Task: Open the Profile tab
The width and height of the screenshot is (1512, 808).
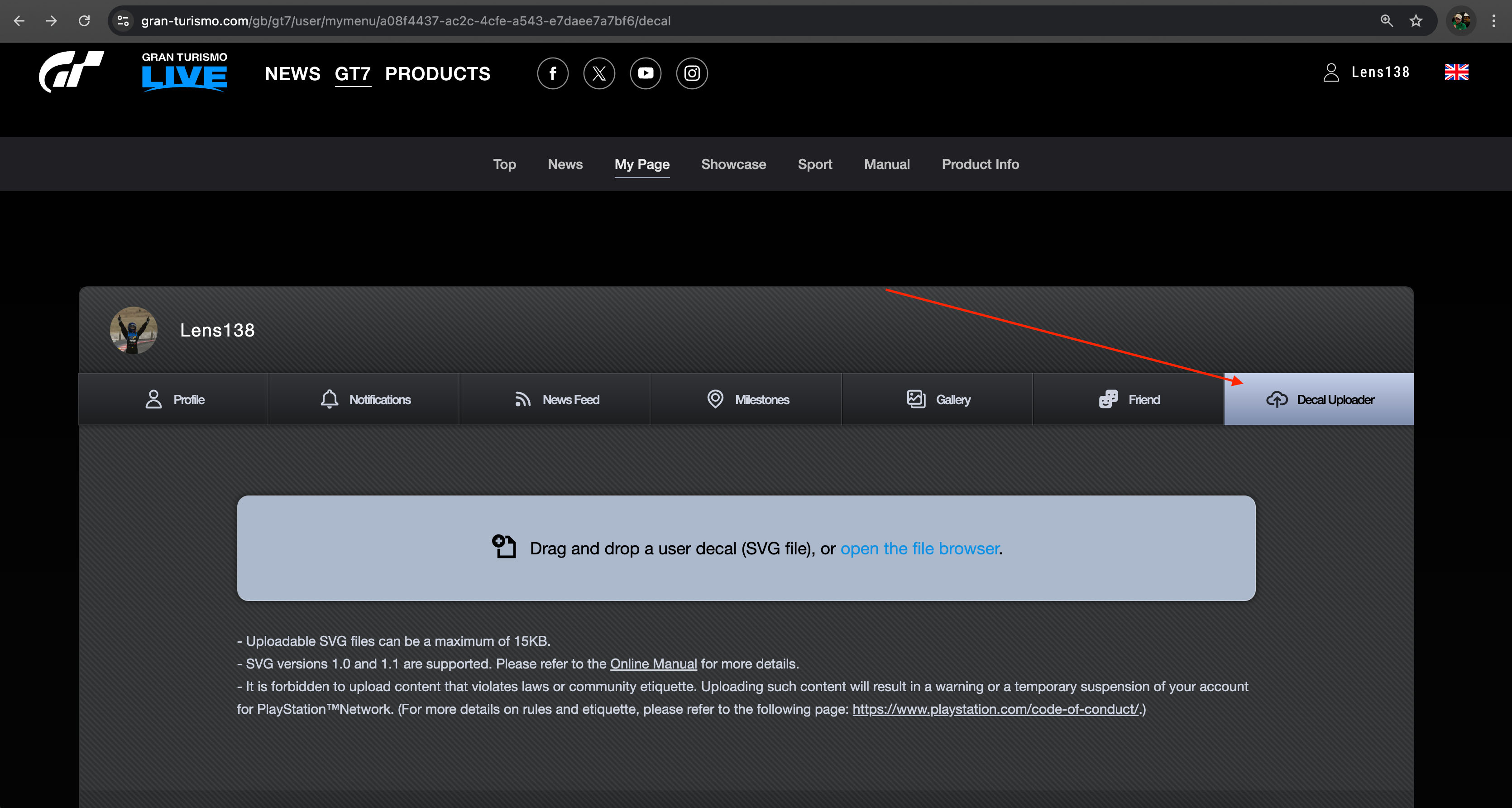Action: pos(174,399)
